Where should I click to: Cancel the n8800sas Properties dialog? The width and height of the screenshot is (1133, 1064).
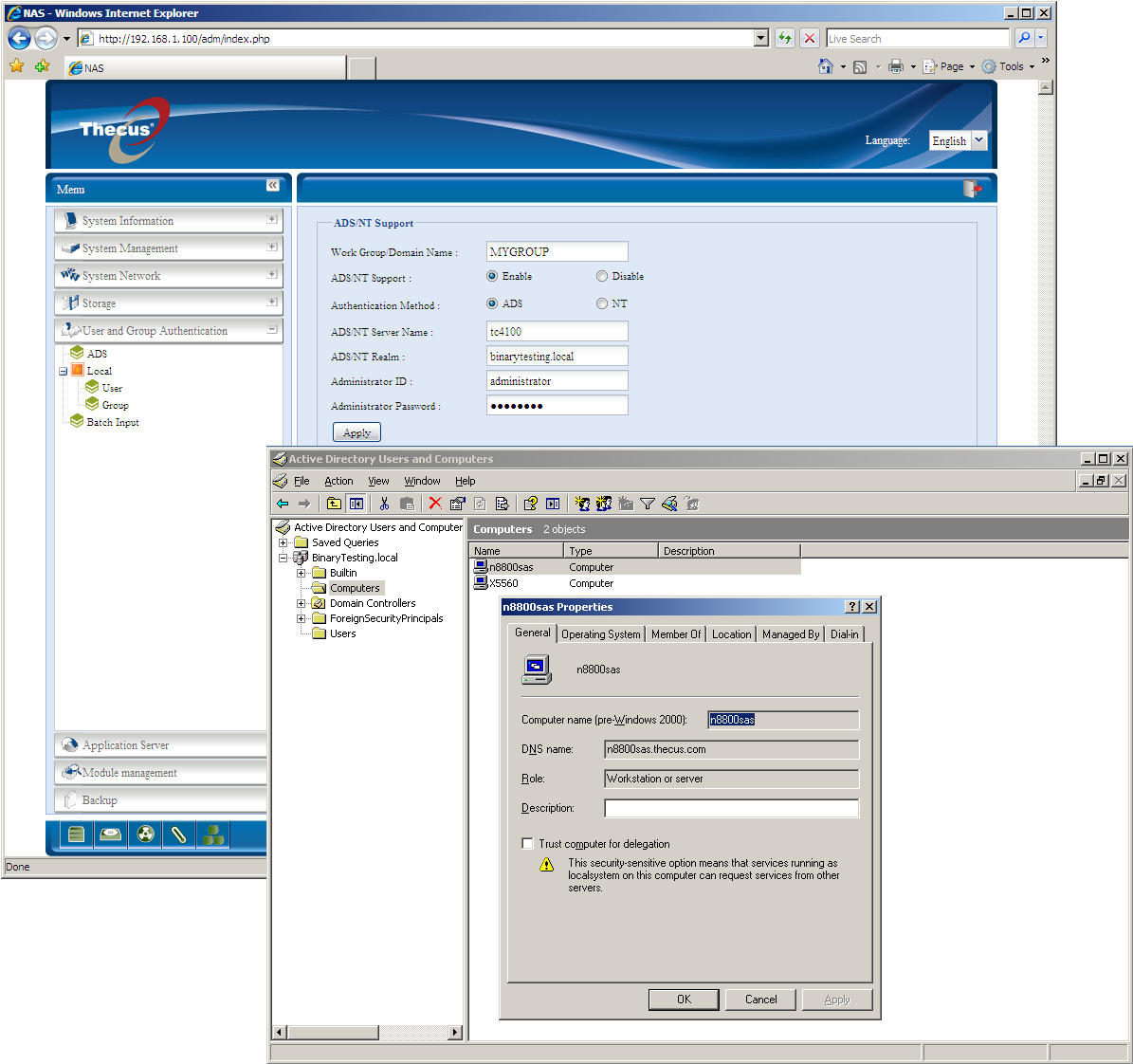[x=759, y=1000]
